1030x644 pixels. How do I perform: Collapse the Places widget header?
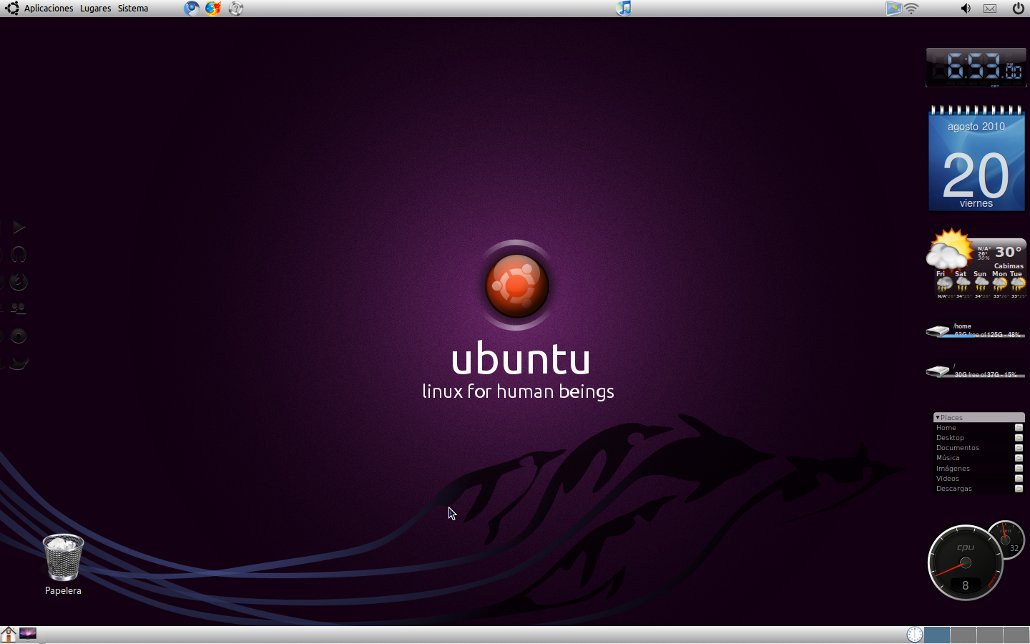(979, 417)
